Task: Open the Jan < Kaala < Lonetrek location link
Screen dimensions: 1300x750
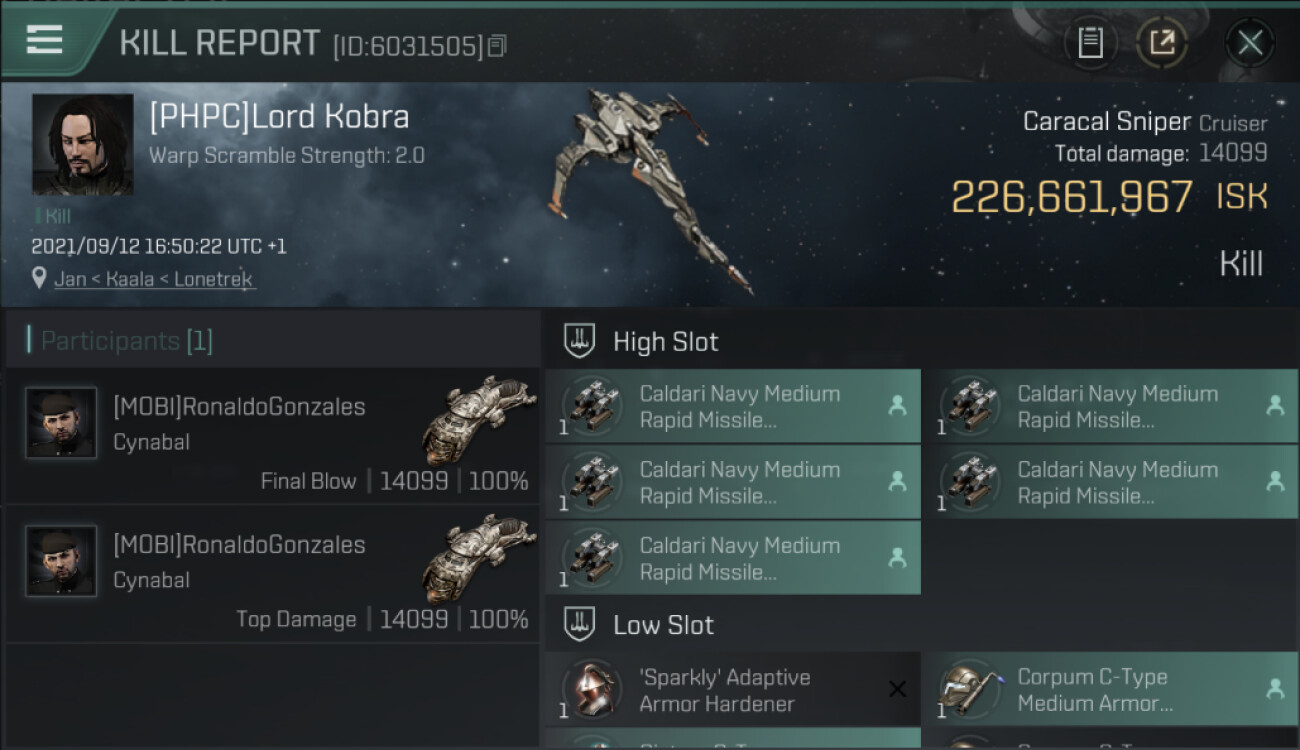Action: (155, 279)
